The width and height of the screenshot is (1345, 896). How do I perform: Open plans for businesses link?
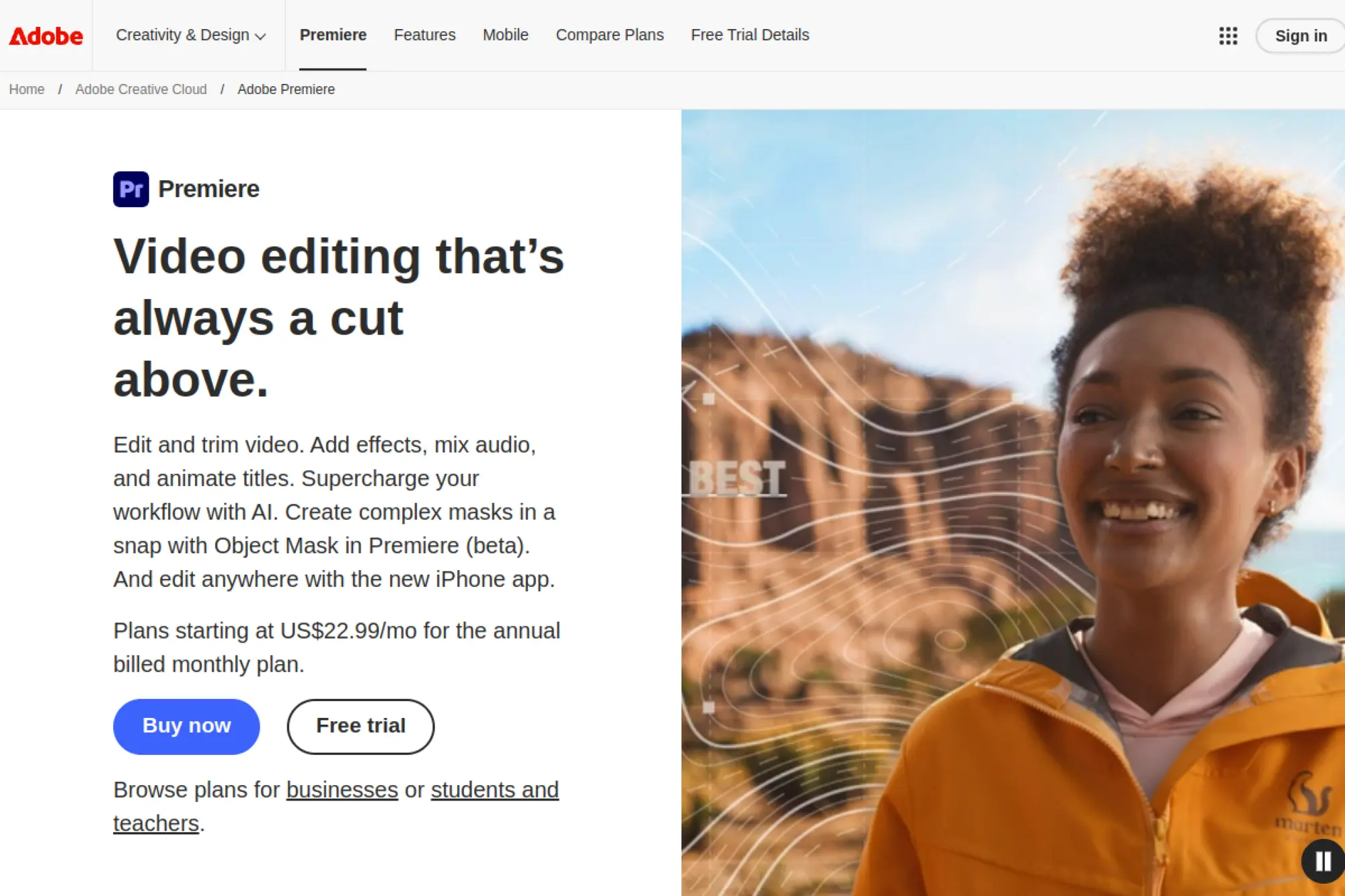tap(342, 790)
